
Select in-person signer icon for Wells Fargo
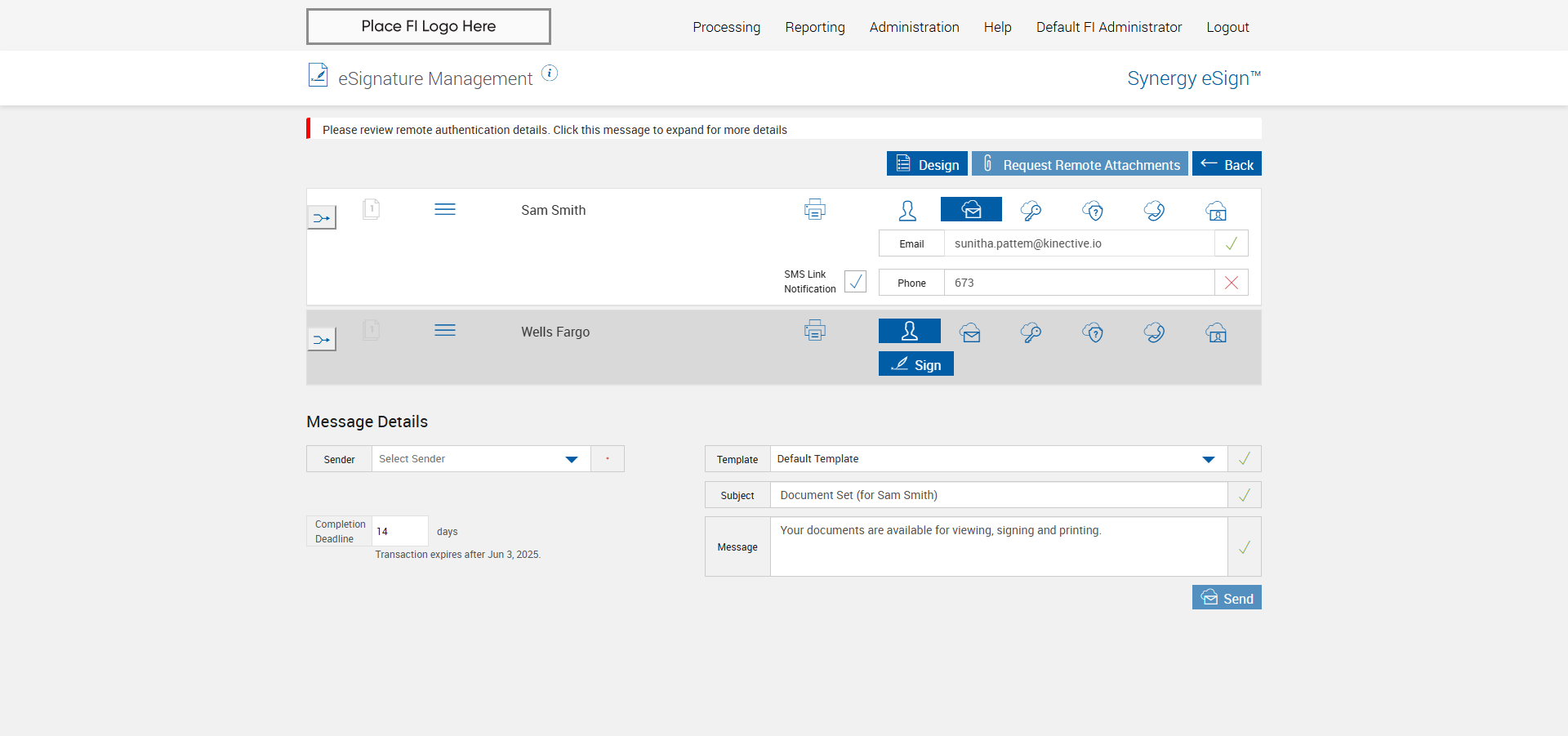point(909,331)
